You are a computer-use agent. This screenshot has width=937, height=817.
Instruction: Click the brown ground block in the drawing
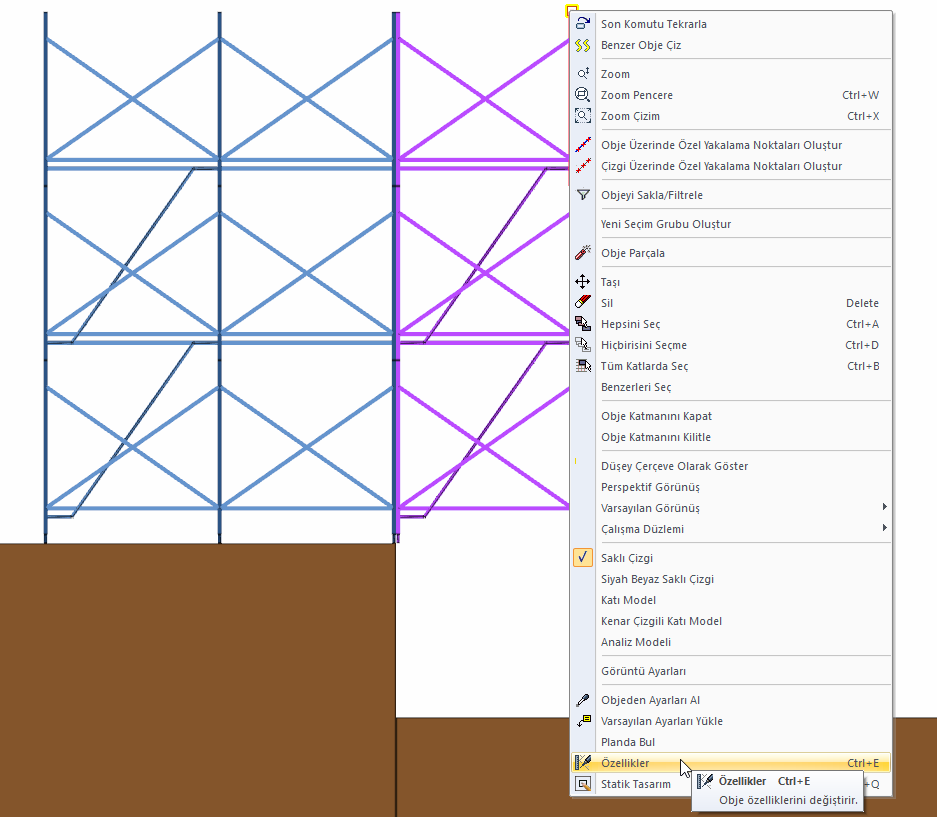(200, 680)
